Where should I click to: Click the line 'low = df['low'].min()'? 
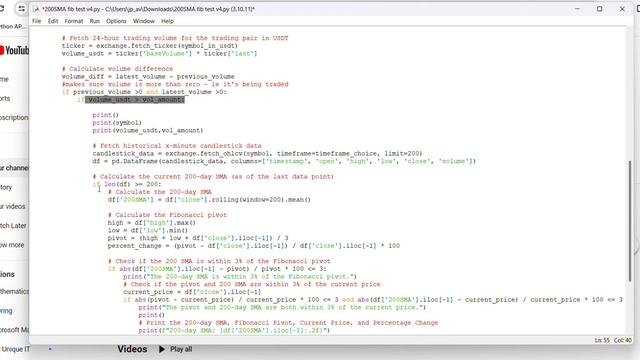pos(148,231)
